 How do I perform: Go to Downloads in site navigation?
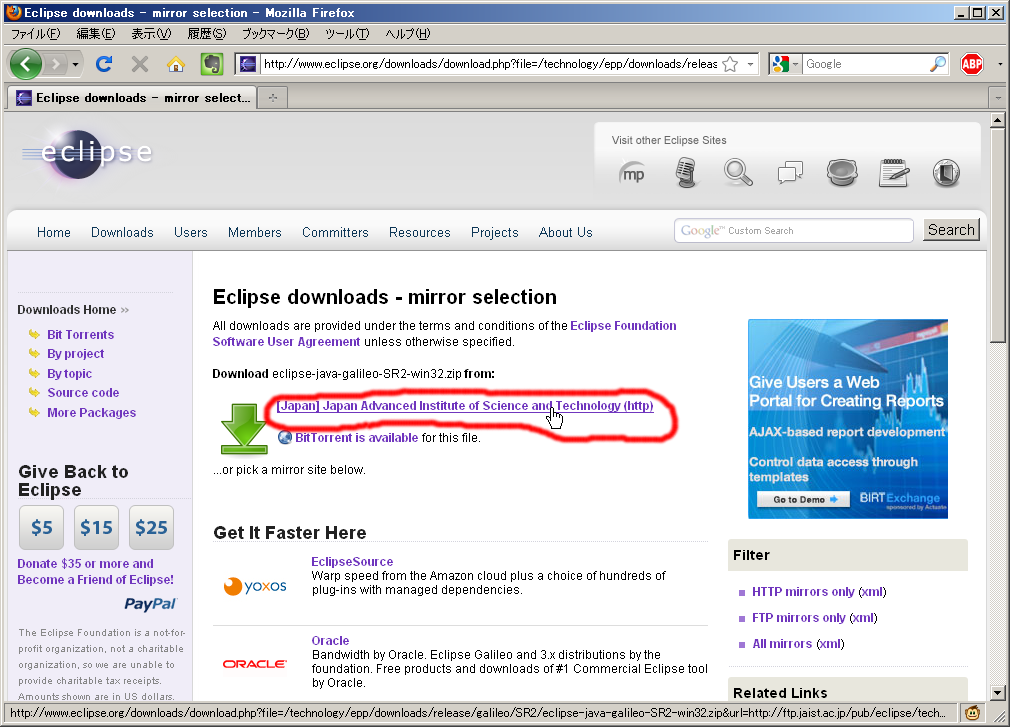[x=122, y=232]
